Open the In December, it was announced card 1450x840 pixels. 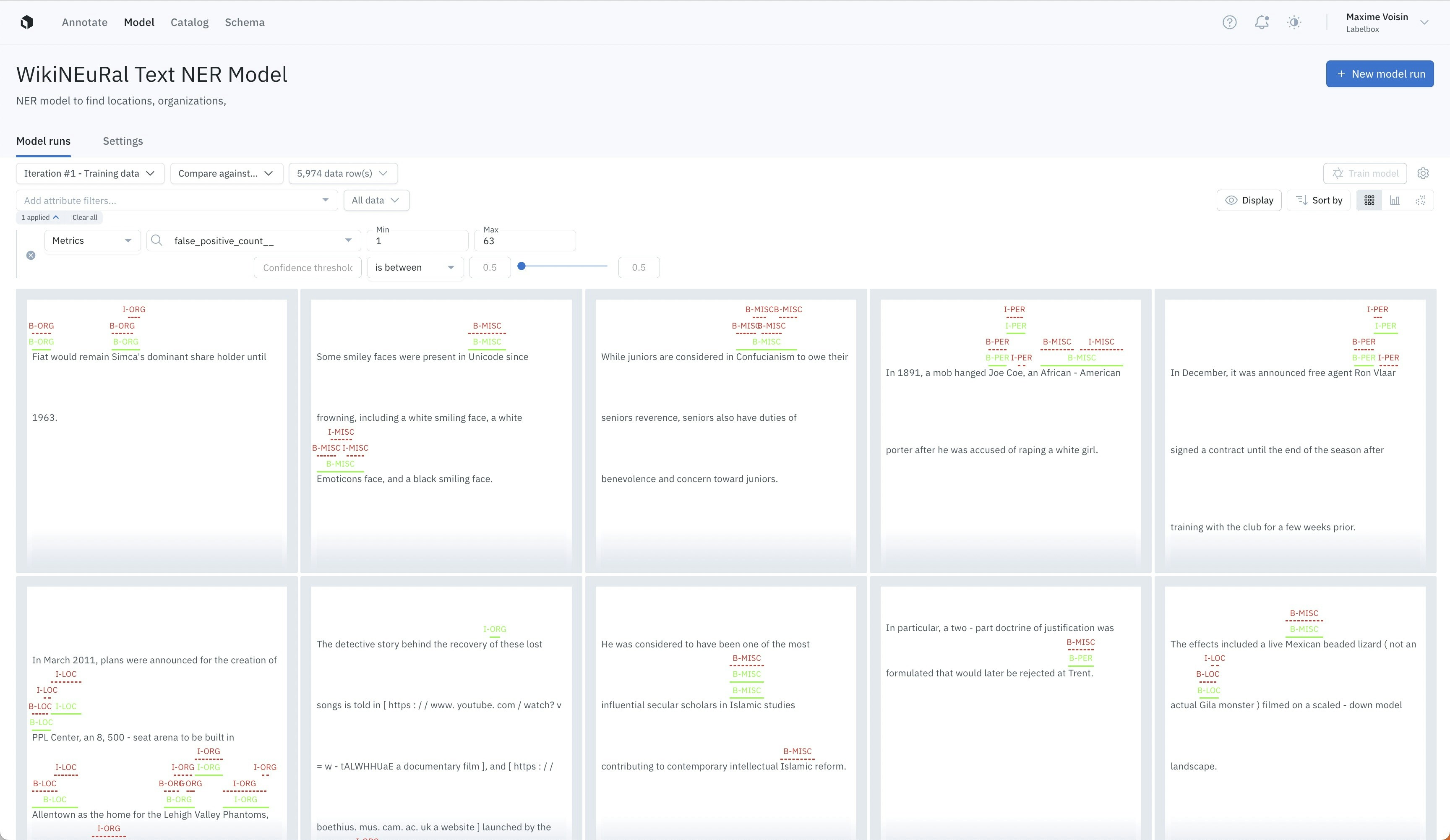coord(1295,430)
